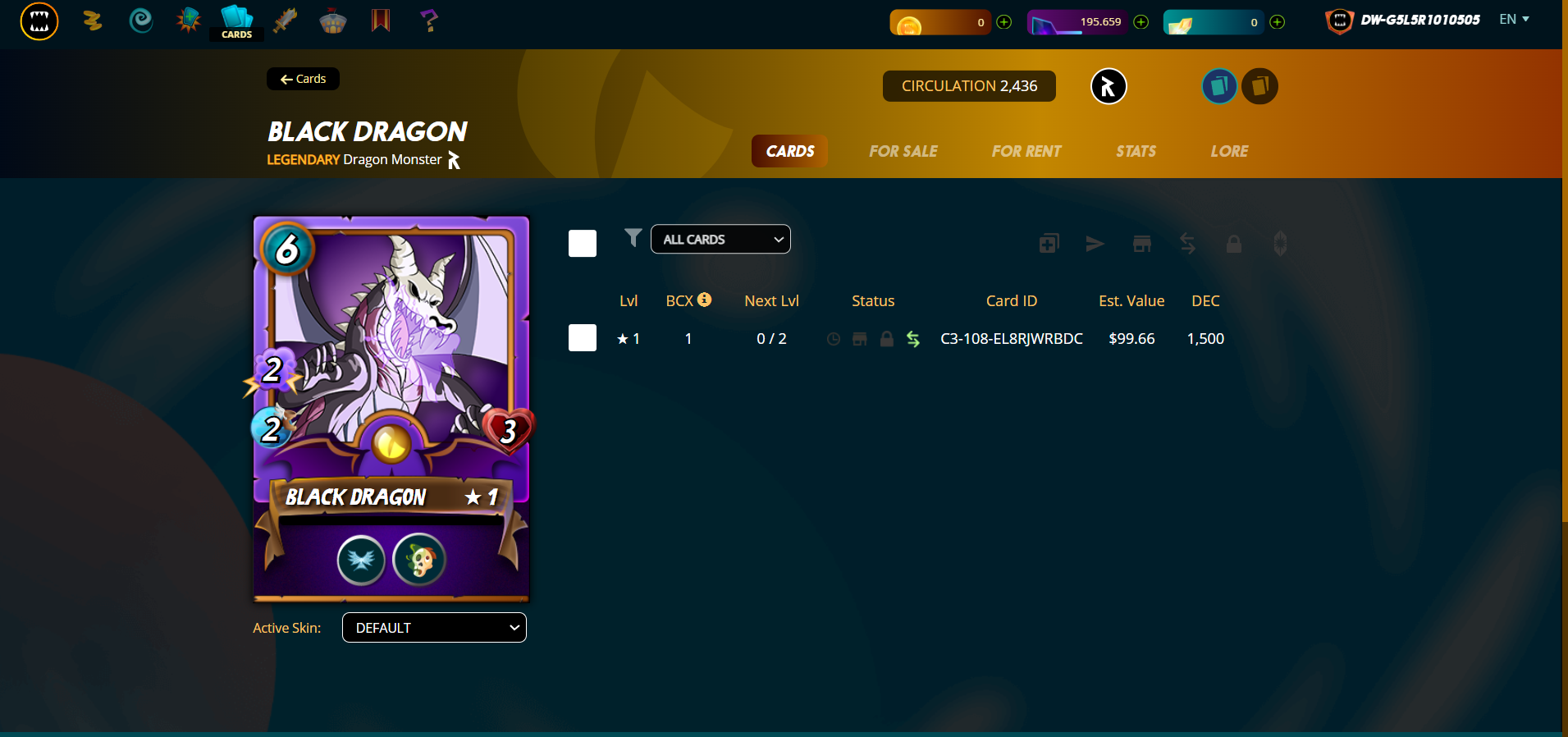Open the flaming sword battle icon
Image resolution: width=1568 pixels, height=737 pixels.
(285, 21)
